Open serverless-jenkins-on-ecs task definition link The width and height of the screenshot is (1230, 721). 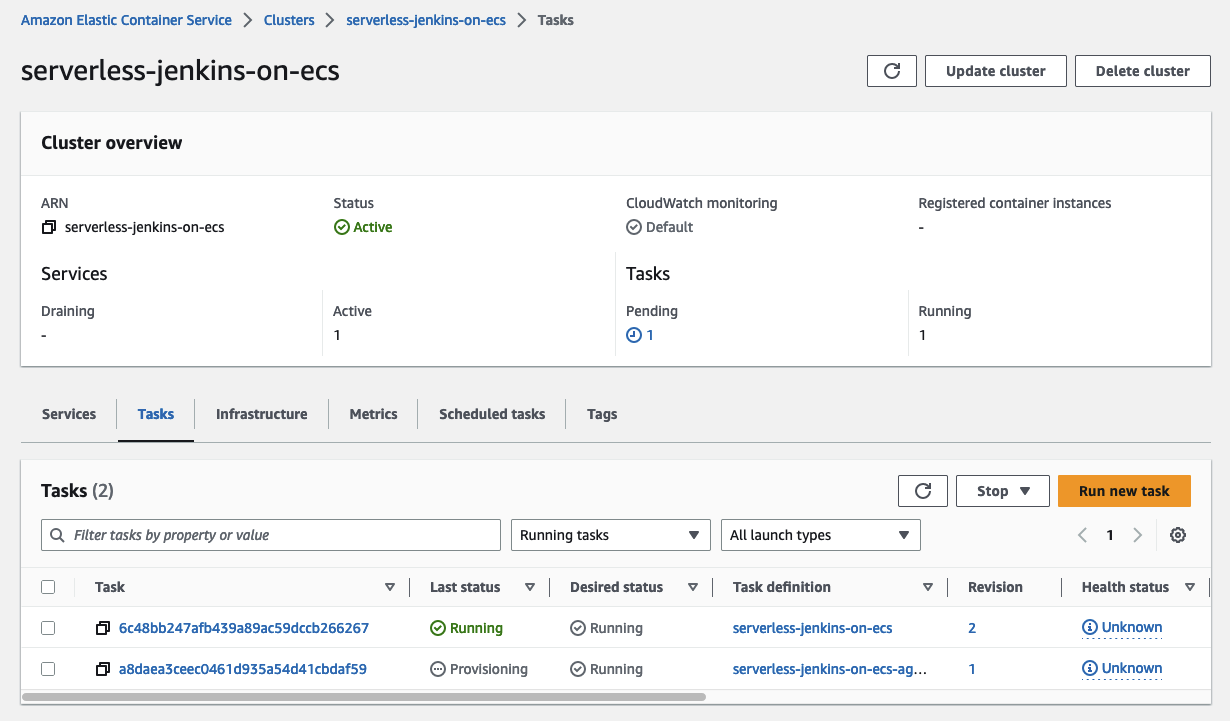[x=812, y=629]
